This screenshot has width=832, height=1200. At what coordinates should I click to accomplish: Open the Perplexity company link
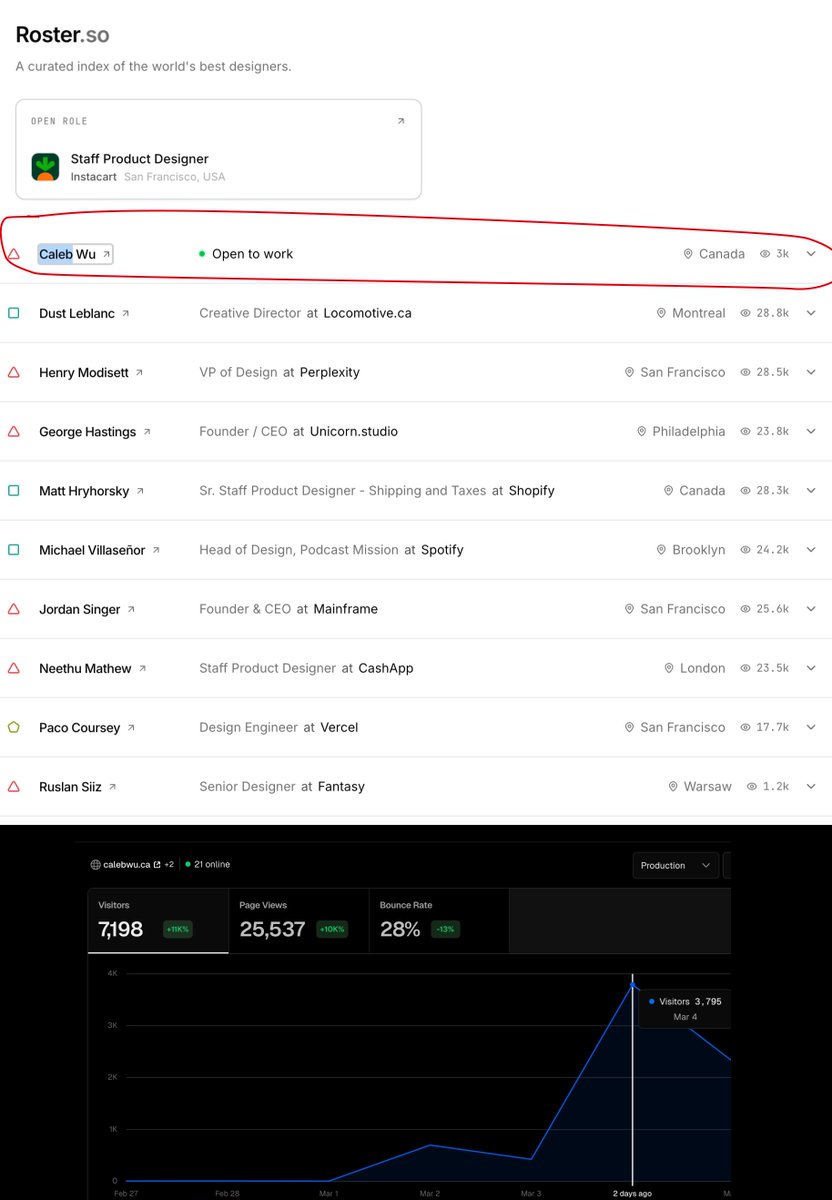pyautogui.click(x=330, y=372)
